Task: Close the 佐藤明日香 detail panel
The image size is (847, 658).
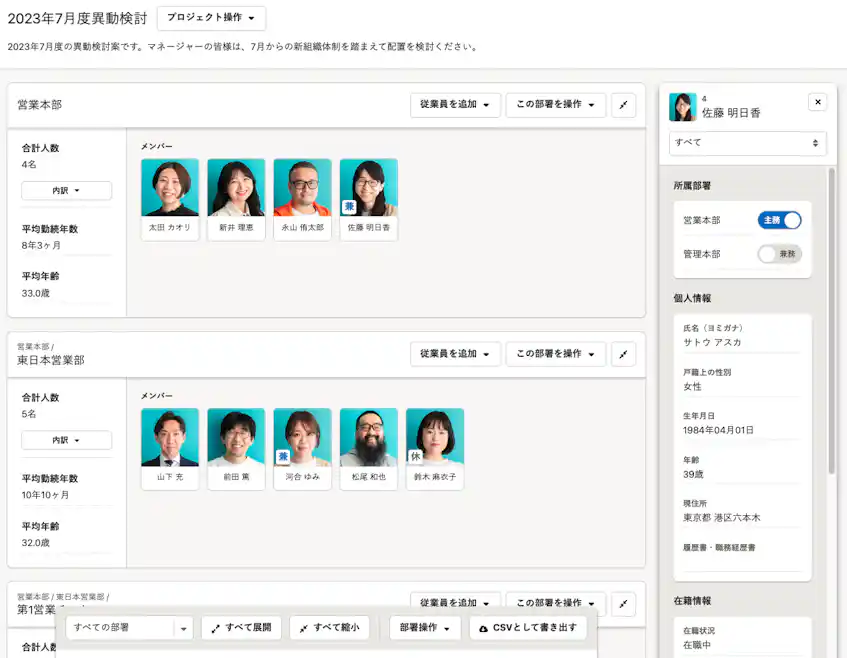Action: click(817, 101)
